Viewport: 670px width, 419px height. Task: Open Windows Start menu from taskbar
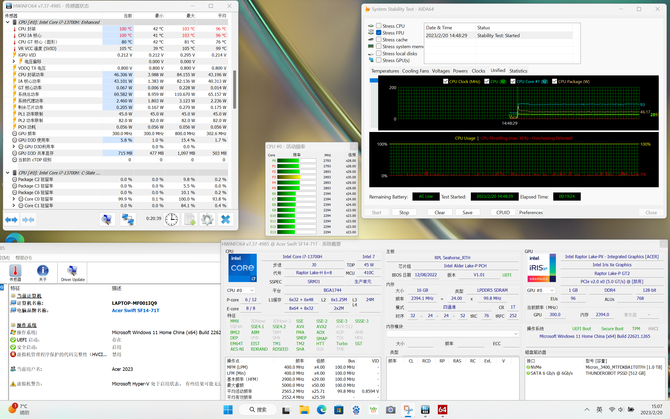pyautogui.click(x=228, y=410)
